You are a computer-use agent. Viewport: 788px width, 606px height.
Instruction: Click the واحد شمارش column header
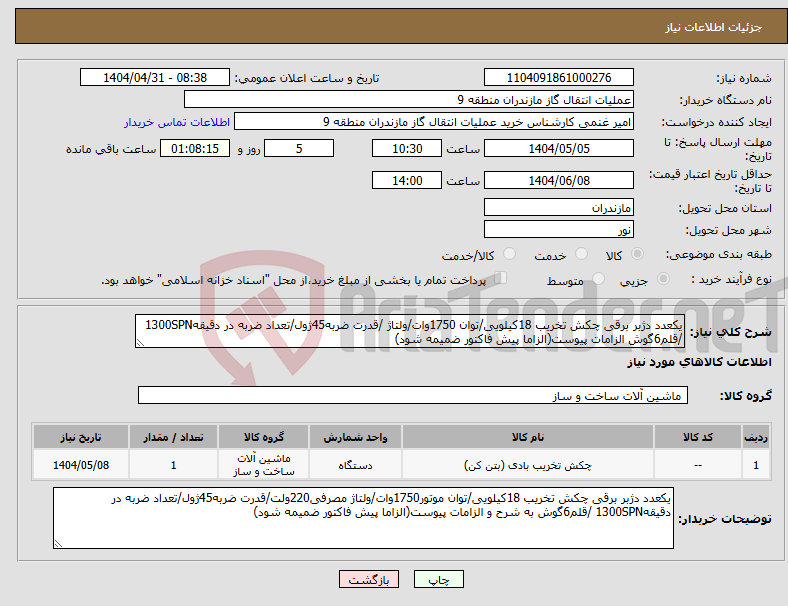point(355,437)
